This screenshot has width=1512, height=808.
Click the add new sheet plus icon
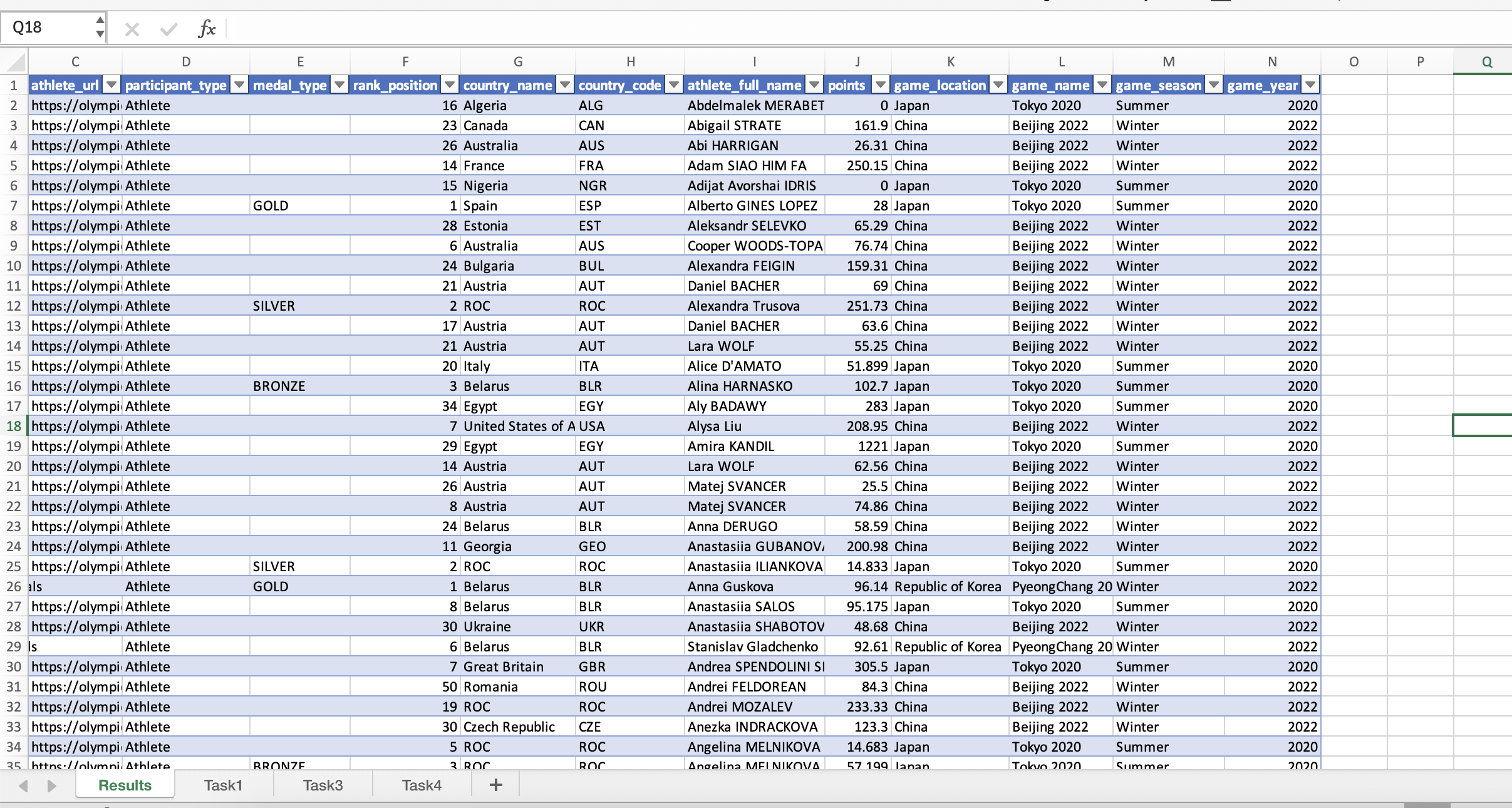(x=495, y=785)
